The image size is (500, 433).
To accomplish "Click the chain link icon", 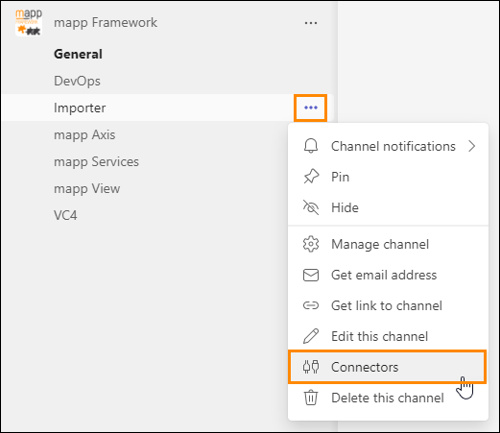I will (x=311, y=305).
